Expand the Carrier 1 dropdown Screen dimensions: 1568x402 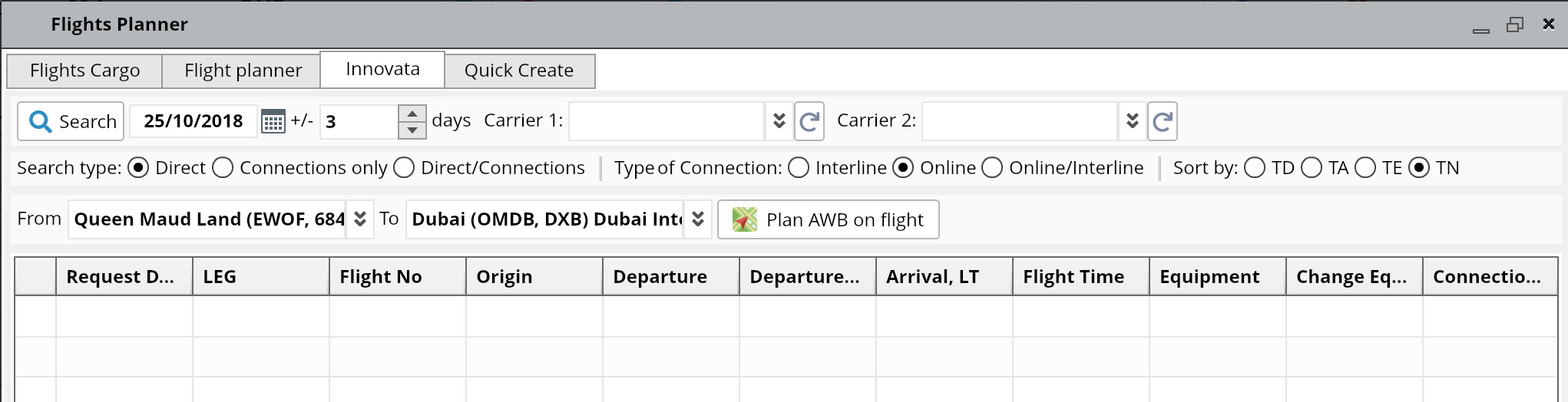click(779, 121)
